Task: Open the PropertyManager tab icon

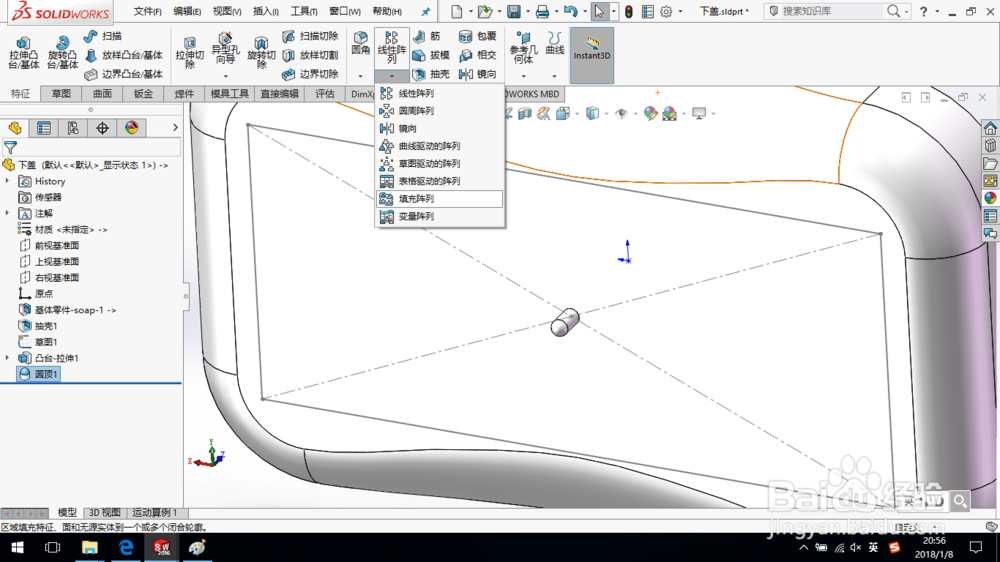Action: click(x=44, y=128)
